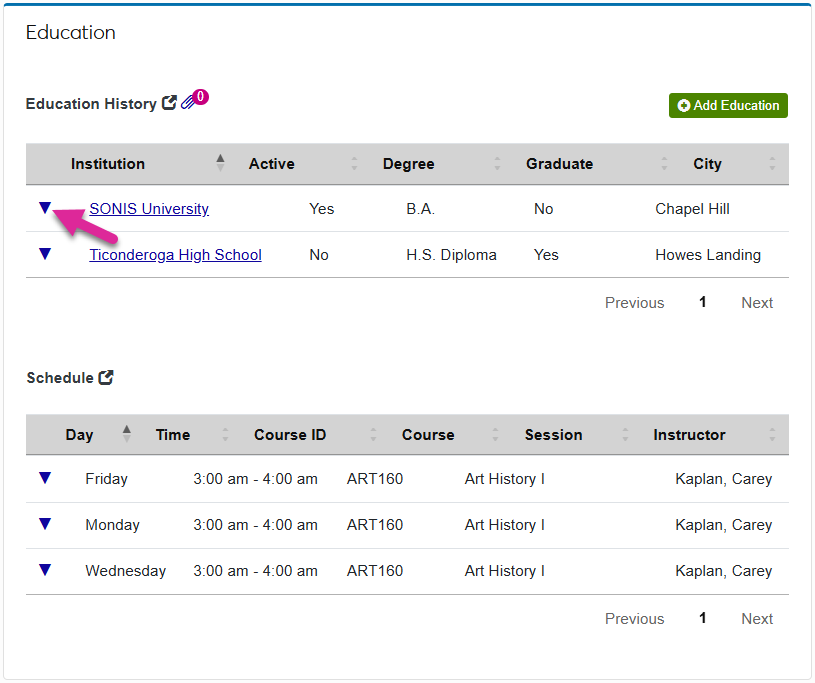Click the Add Education button
815x683 pixels.
(x=728, y=105)
